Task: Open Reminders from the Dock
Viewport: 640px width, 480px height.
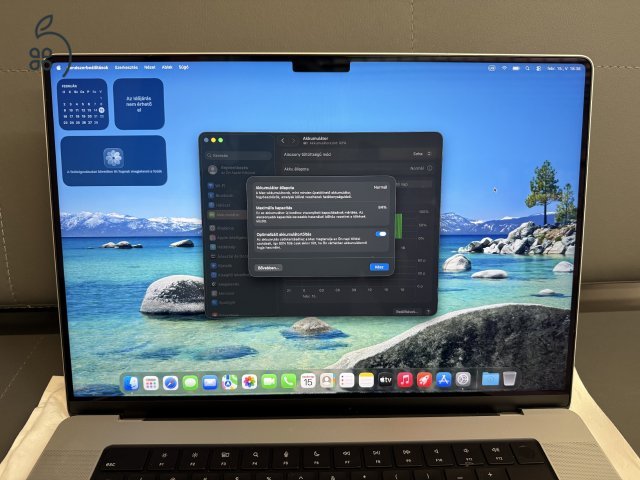Action: [347, 381]
